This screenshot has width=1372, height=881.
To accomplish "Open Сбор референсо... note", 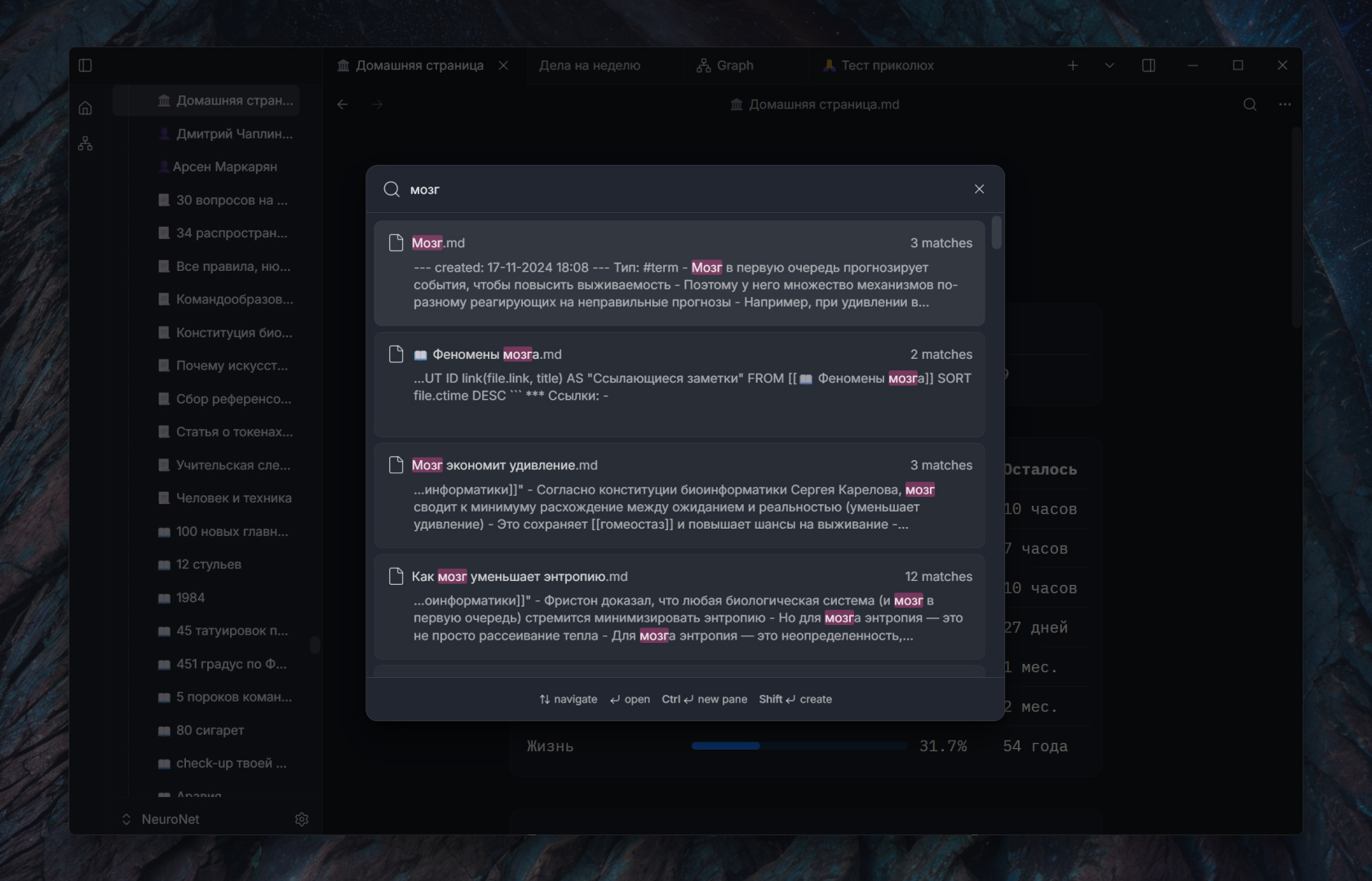I will pos(225,399).
